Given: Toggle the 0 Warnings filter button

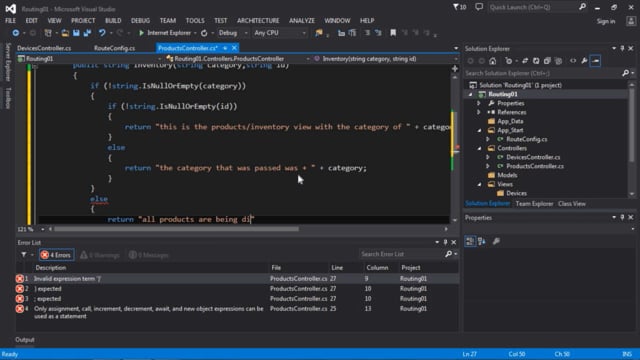Looking at the screenshot, I should 100,255.
